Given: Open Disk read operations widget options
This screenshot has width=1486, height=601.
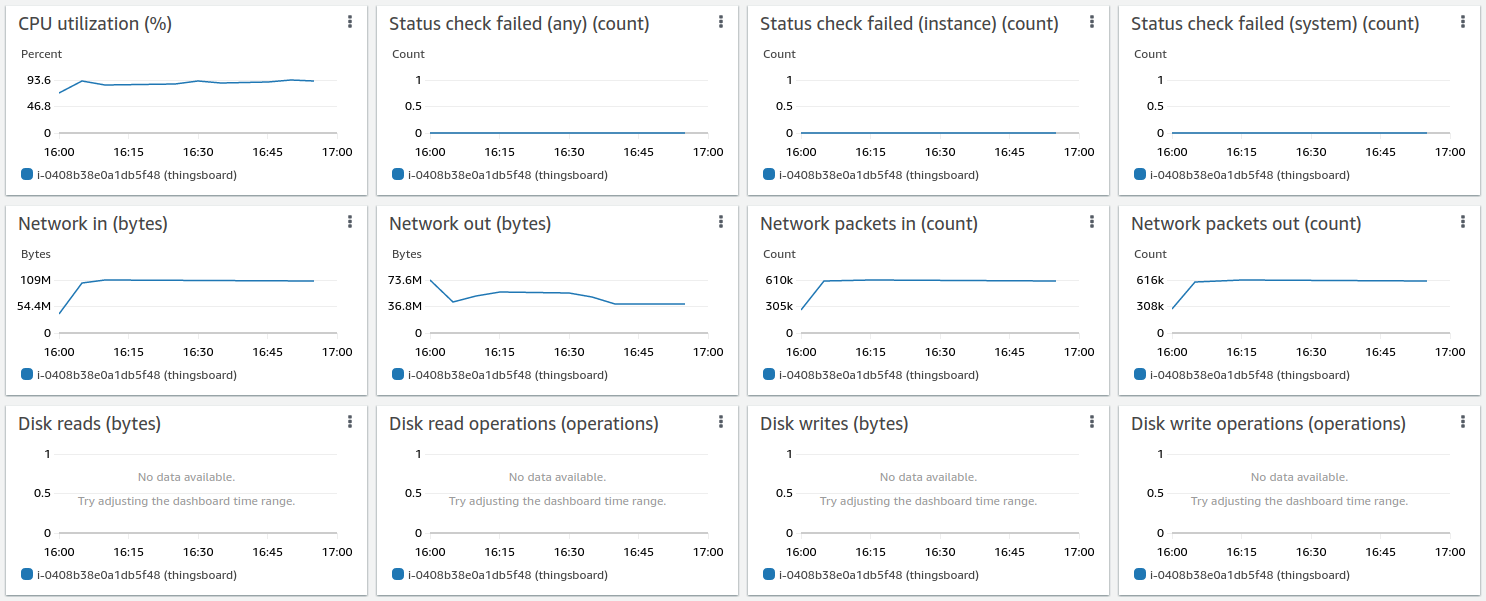Looking at the screenshot, I should [x=721, y=422].
